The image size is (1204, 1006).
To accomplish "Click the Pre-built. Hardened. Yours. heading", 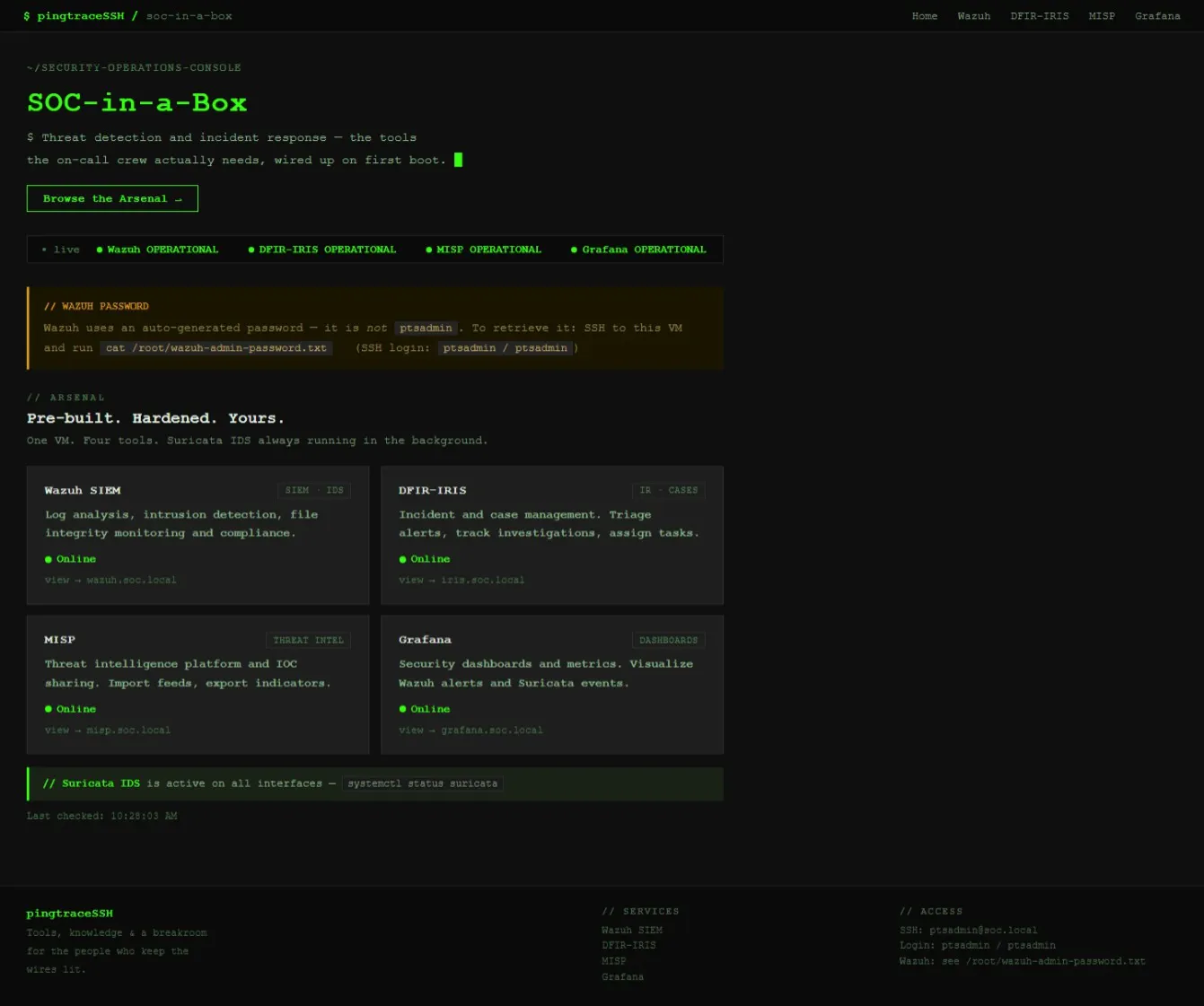I will 155,417.
